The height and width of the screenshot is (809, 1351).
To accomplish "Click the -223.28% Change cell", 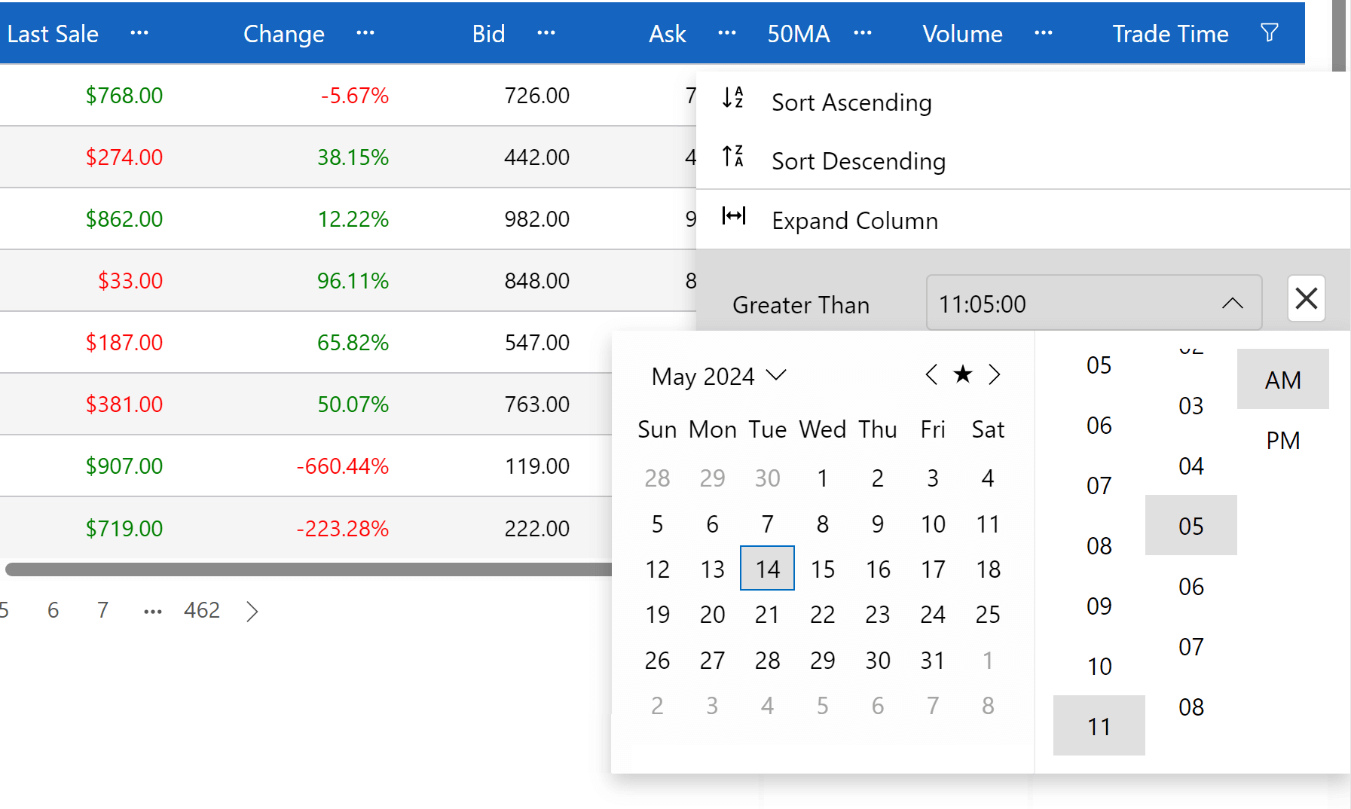I will pos(342,528).
